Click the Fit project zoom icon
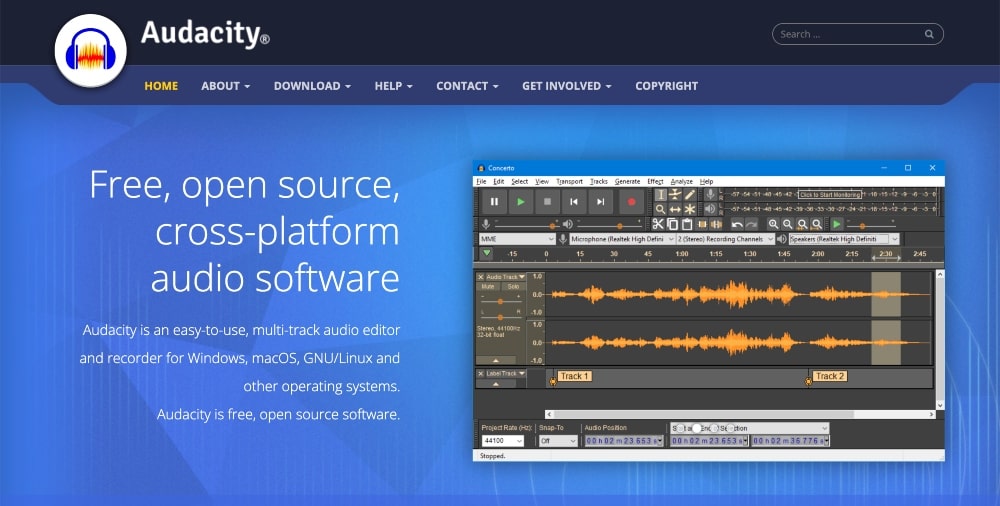Screen dimensions: 1000x506 (816, 224)
